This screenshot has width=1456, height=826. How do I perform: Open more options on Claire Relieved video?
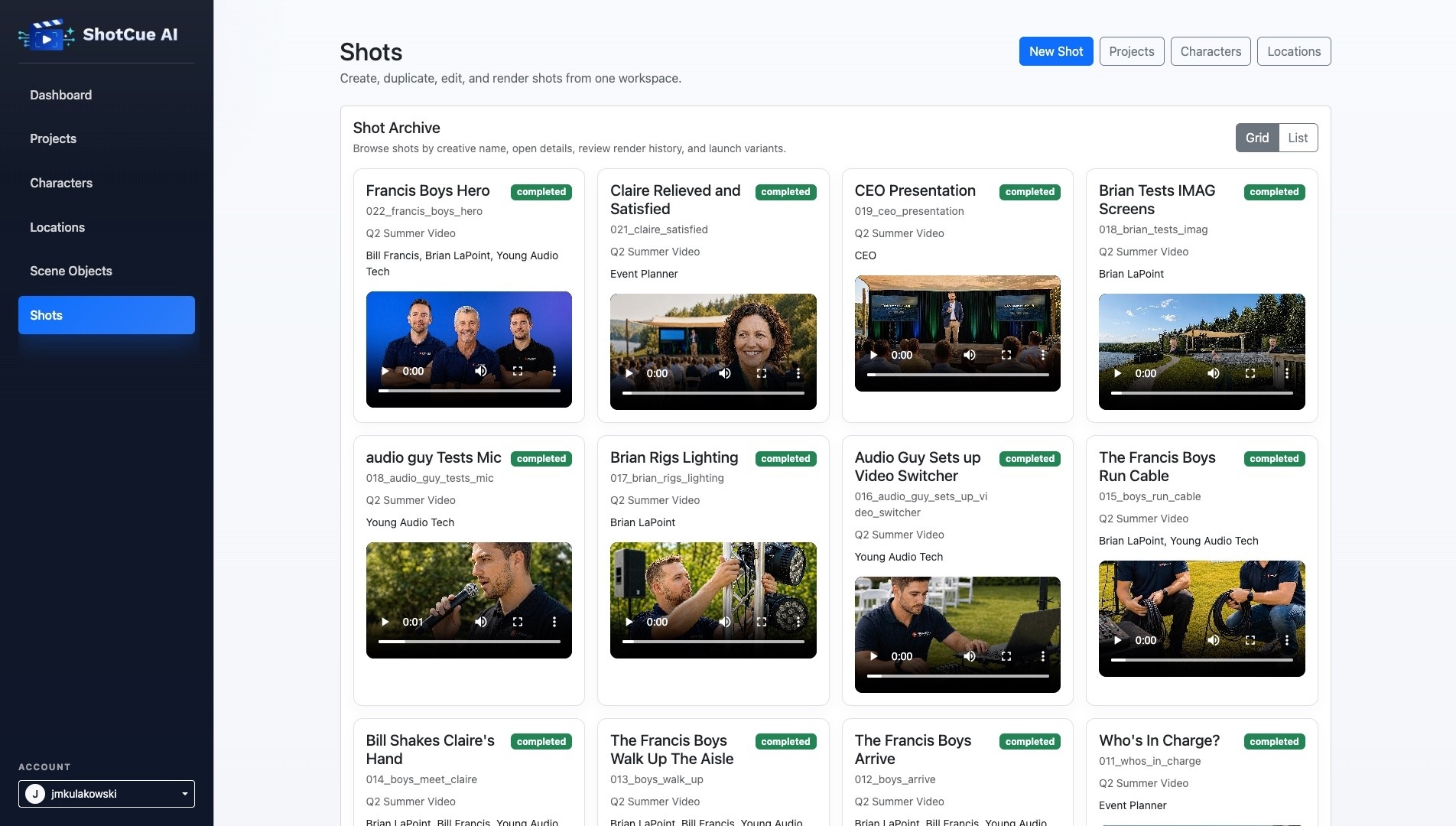(x=798, y=373)
